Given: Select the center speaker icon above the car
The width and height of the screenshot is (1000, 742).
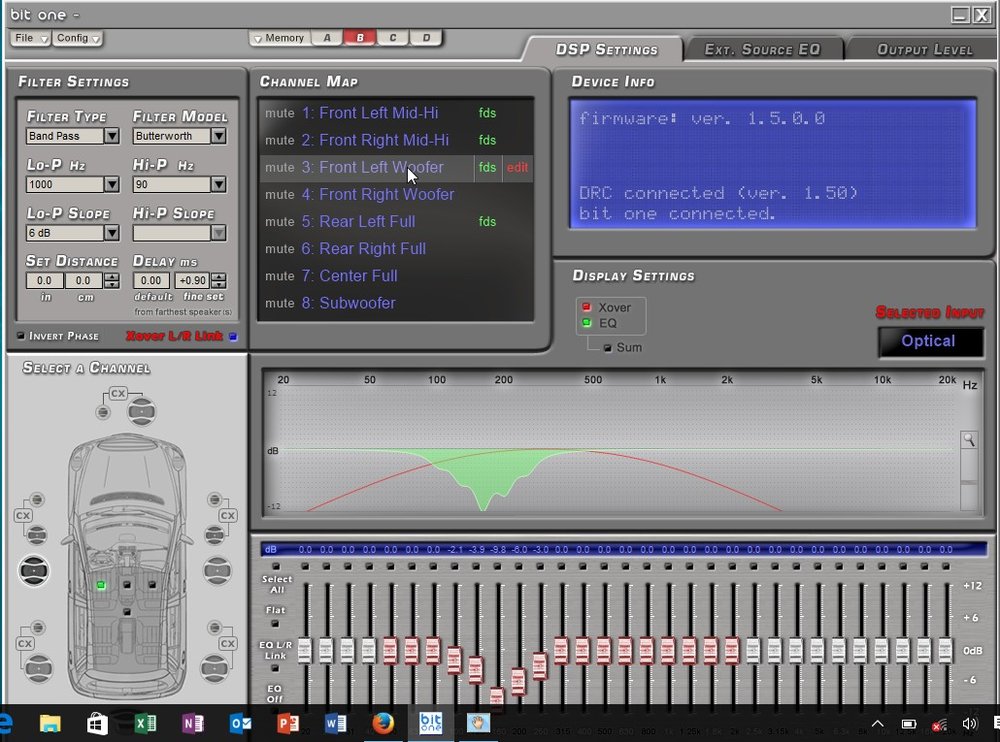Looking at the screenshot, I should pos(142,411).
